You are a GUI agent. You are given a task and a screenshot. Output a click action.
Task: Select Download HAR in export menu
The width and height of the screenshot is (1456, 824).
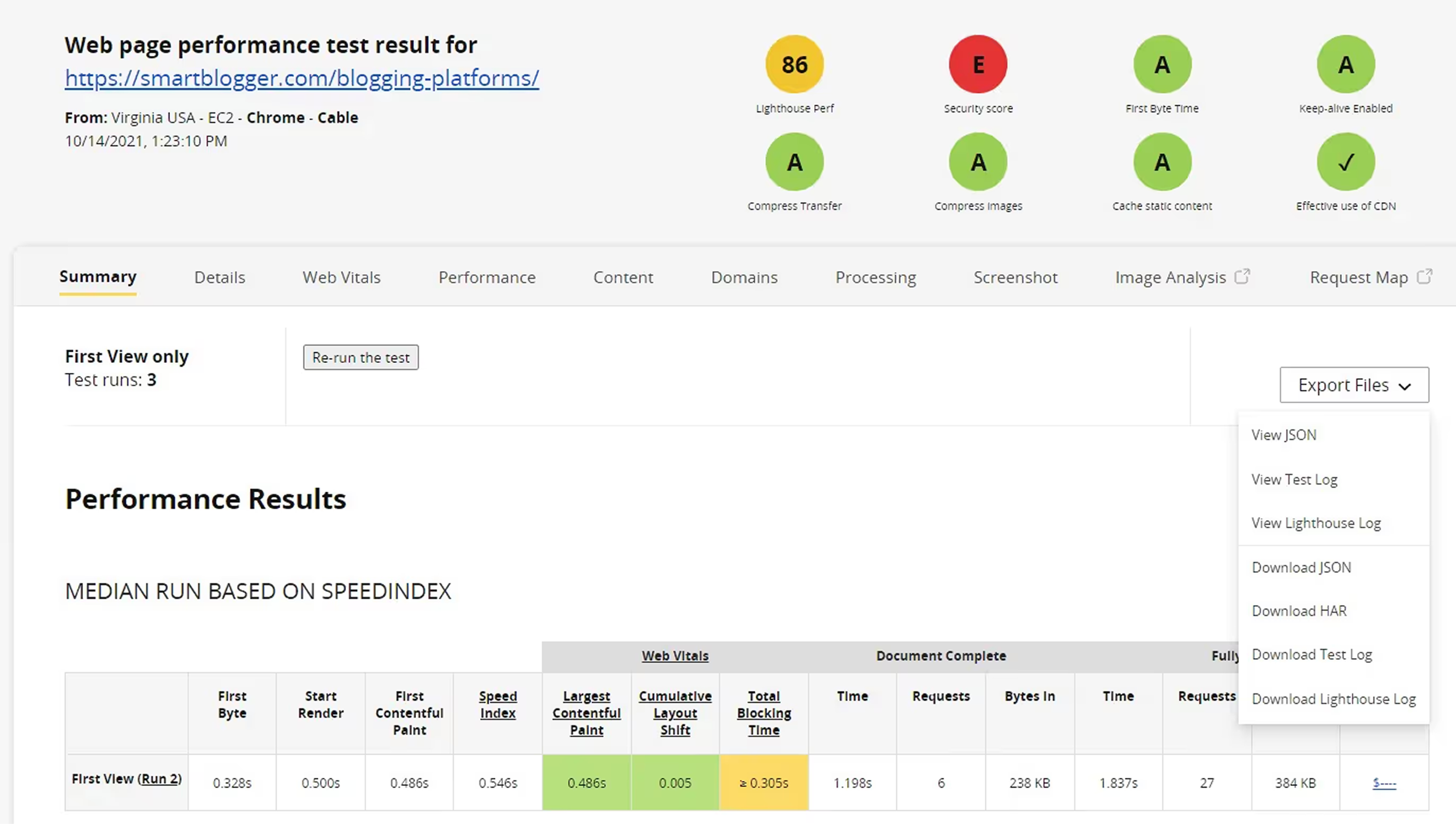click(x=1298, y=611)
